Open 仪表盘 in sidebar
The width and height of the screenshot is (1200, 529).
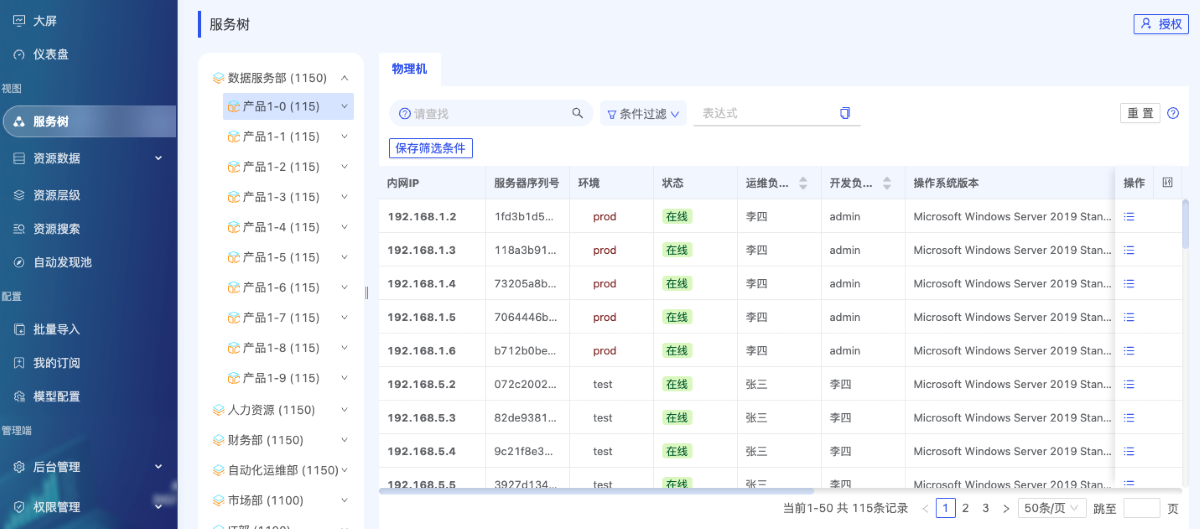pos(50,54)
